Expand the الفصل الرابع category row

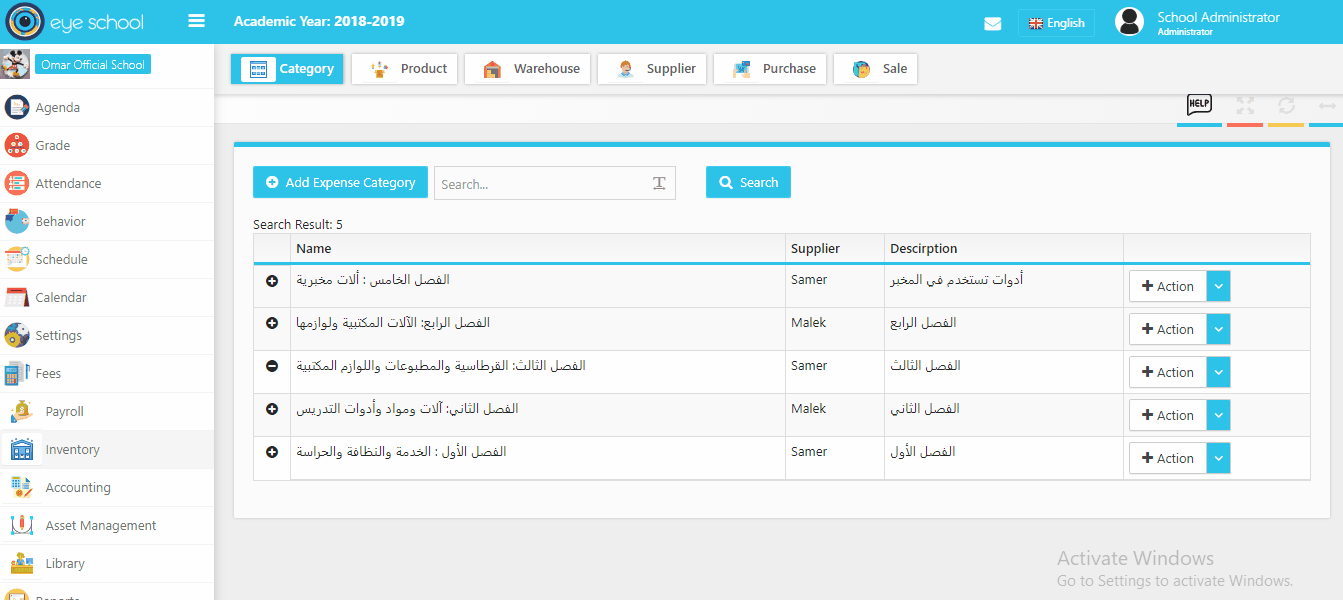[x=272, y=324]
